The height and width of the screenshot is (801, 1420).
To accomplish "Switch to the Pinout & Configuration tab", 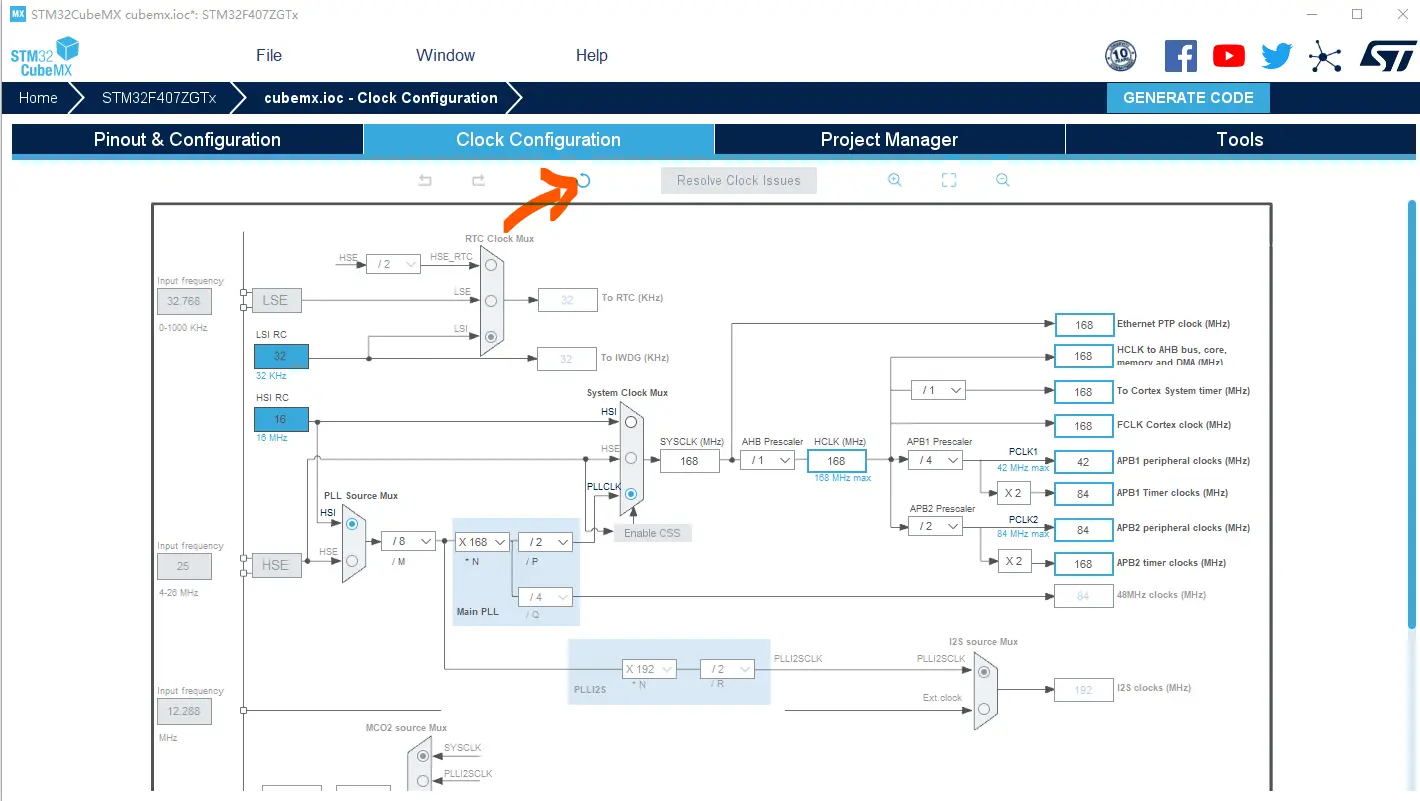I will click(x=187, y=140).
